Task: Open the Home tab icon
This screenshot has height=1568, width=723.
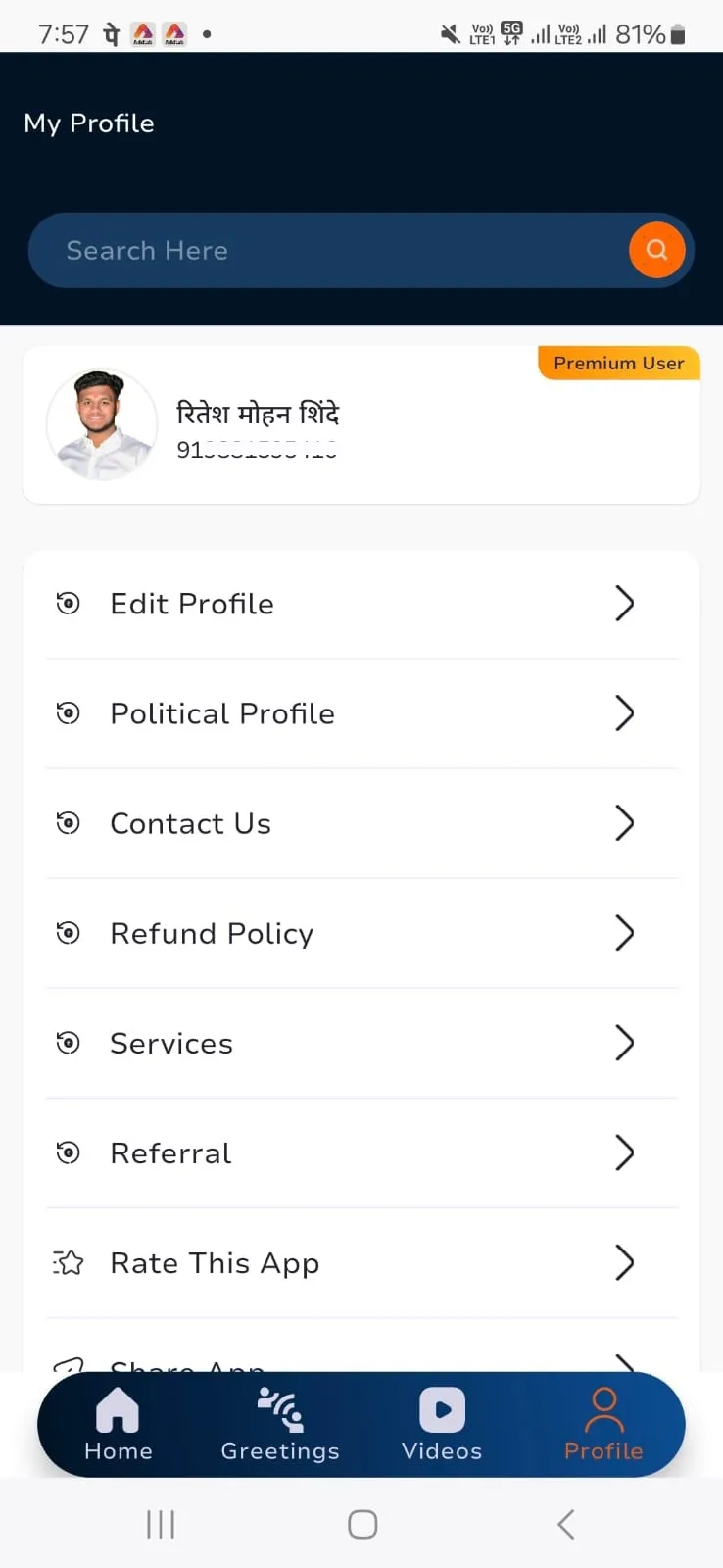Action: tap(118, 1411)
